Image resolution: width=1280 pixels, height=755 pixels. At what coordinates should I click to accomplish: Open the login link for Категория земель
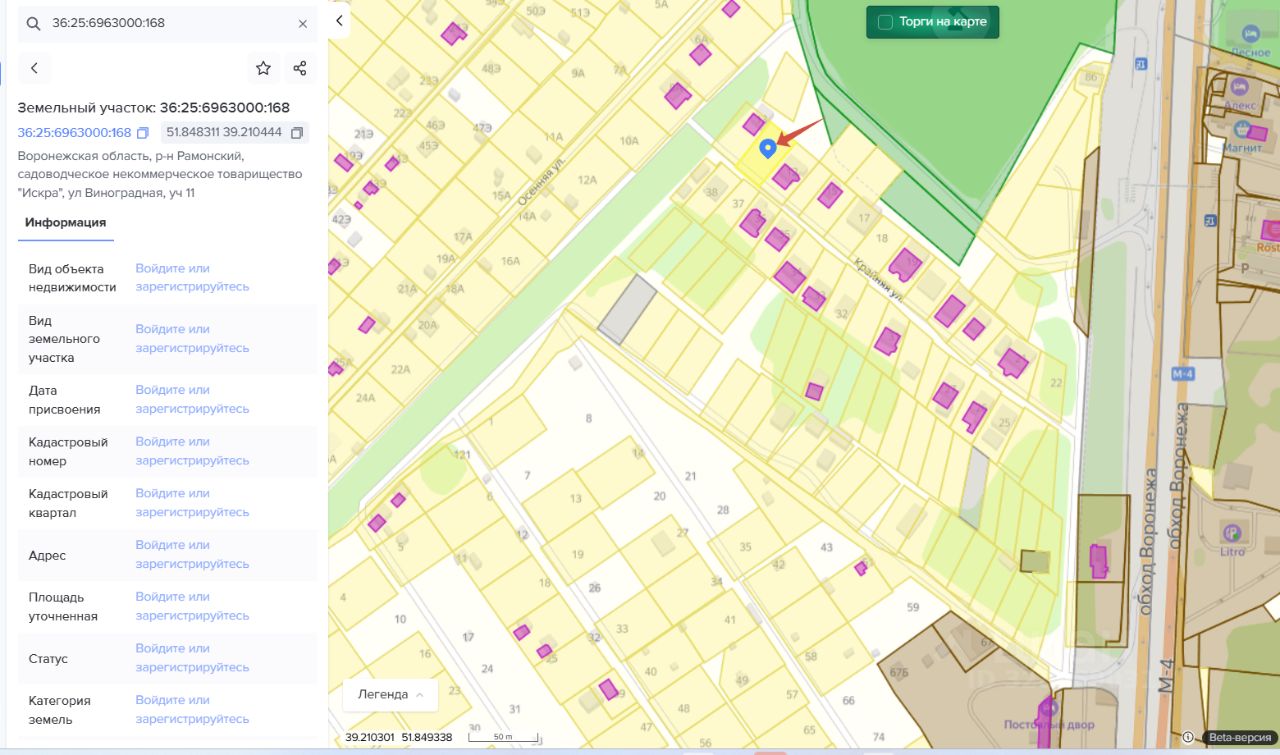(192, 710)
